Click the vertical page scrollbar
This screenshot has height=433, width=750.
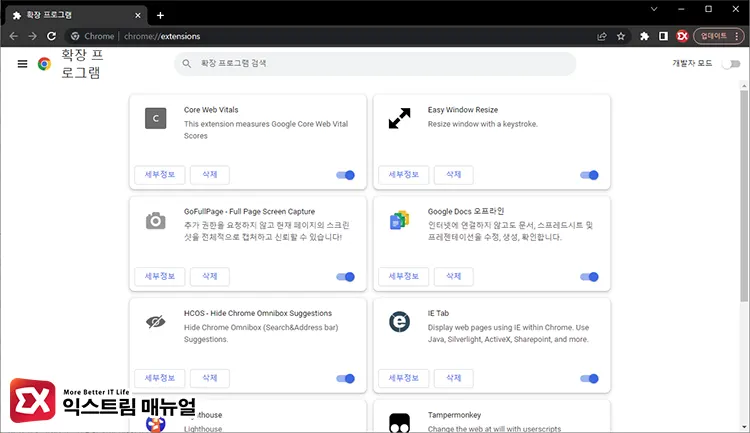coord(743,200)
